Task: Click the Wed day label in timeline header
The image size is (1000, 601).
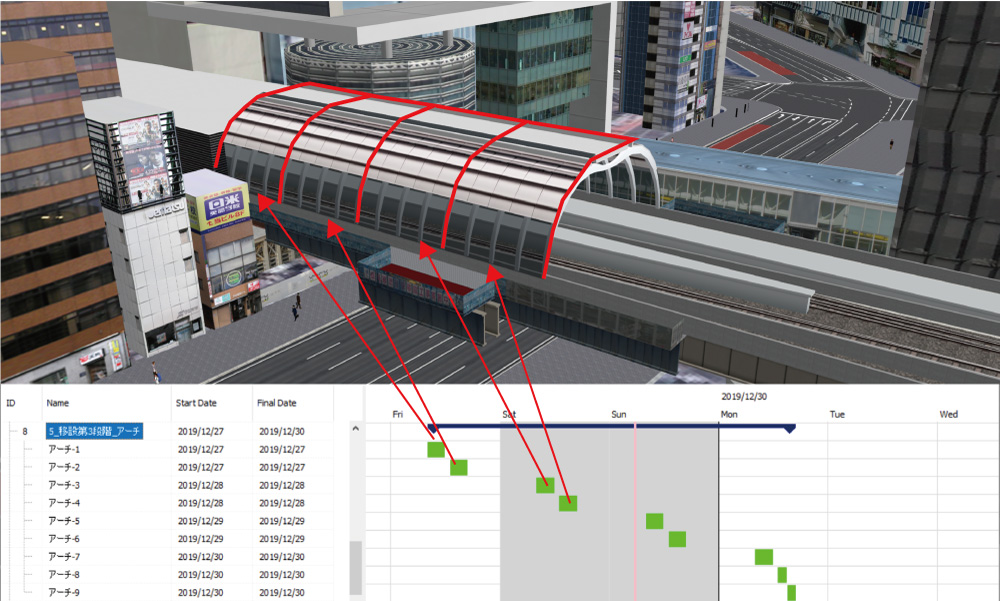Action: (x=948, y=414)
